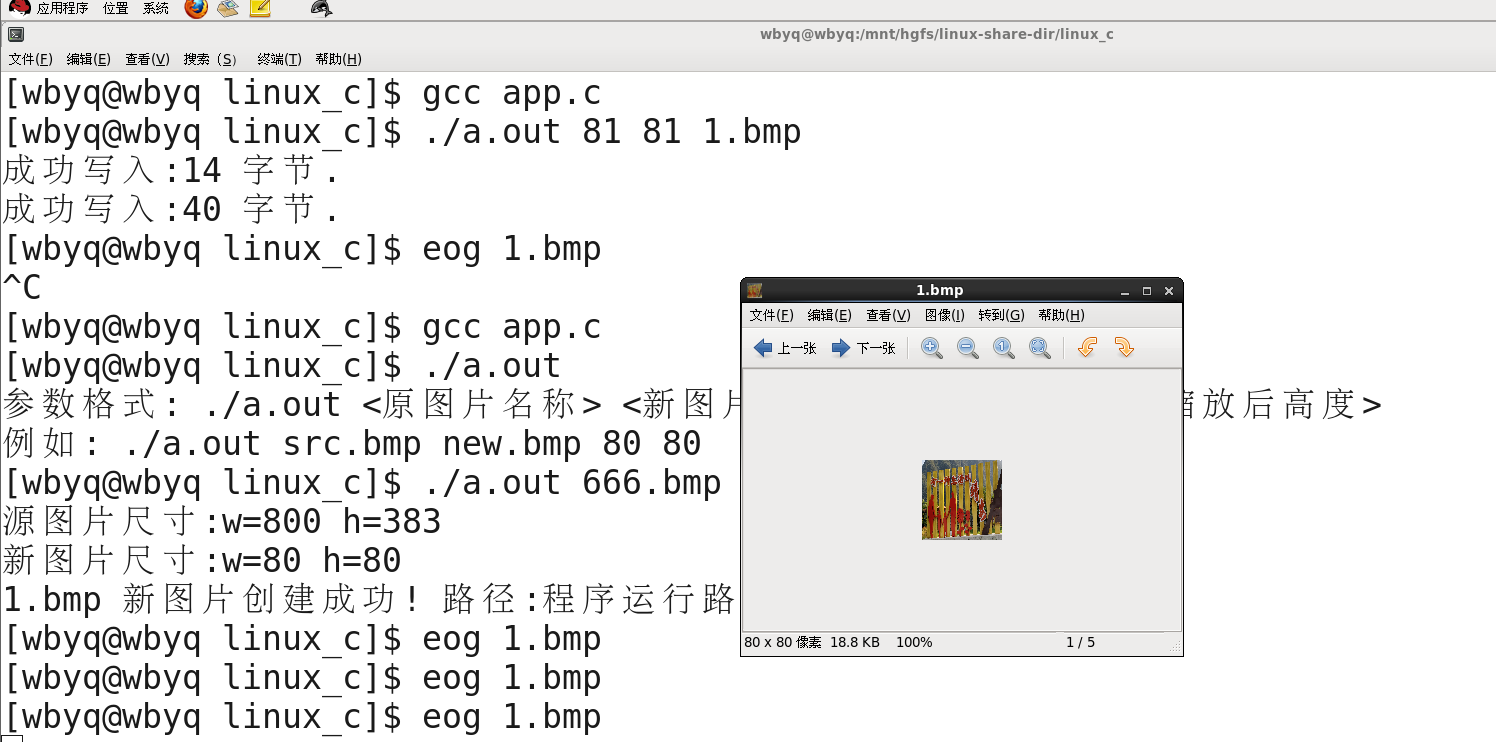Launch Firefox from the top panel
The height and width of the screenshot is (742, 1496).
196,9
